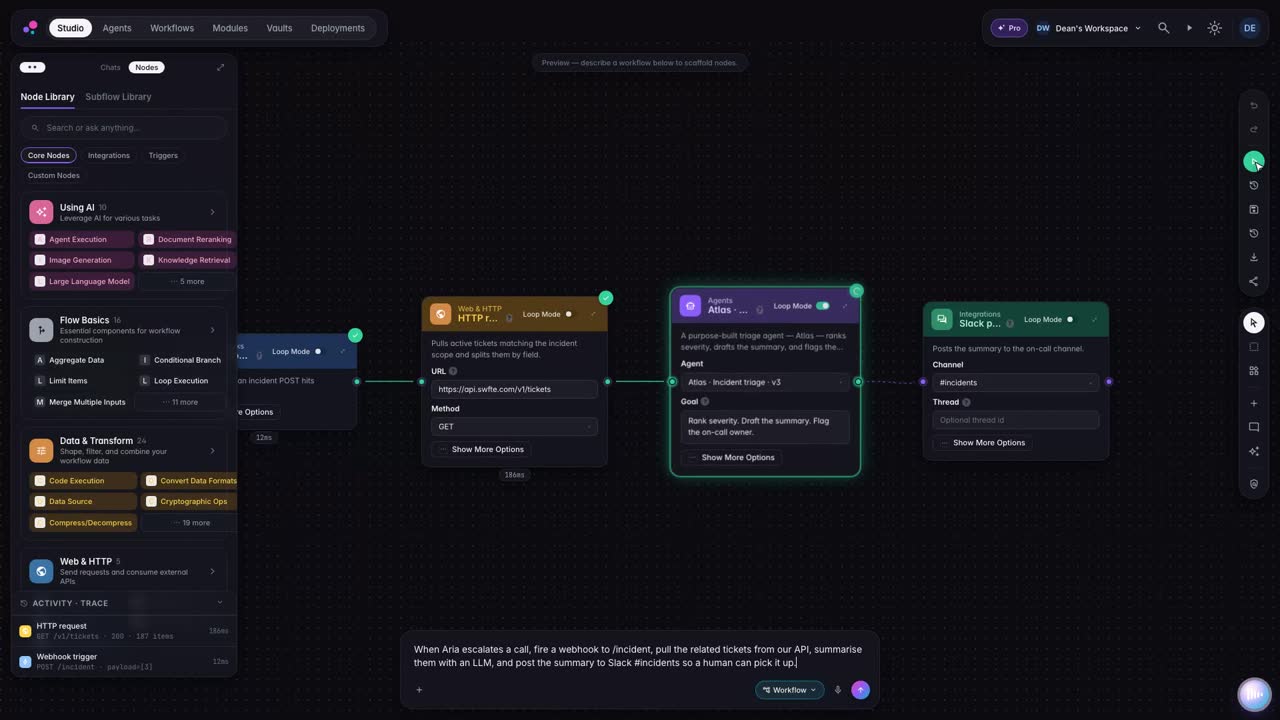Open Atlas Incident triage agent dropdown
Screen dimensions: 1280x720
pyautogui.click(x=764, y=382)
